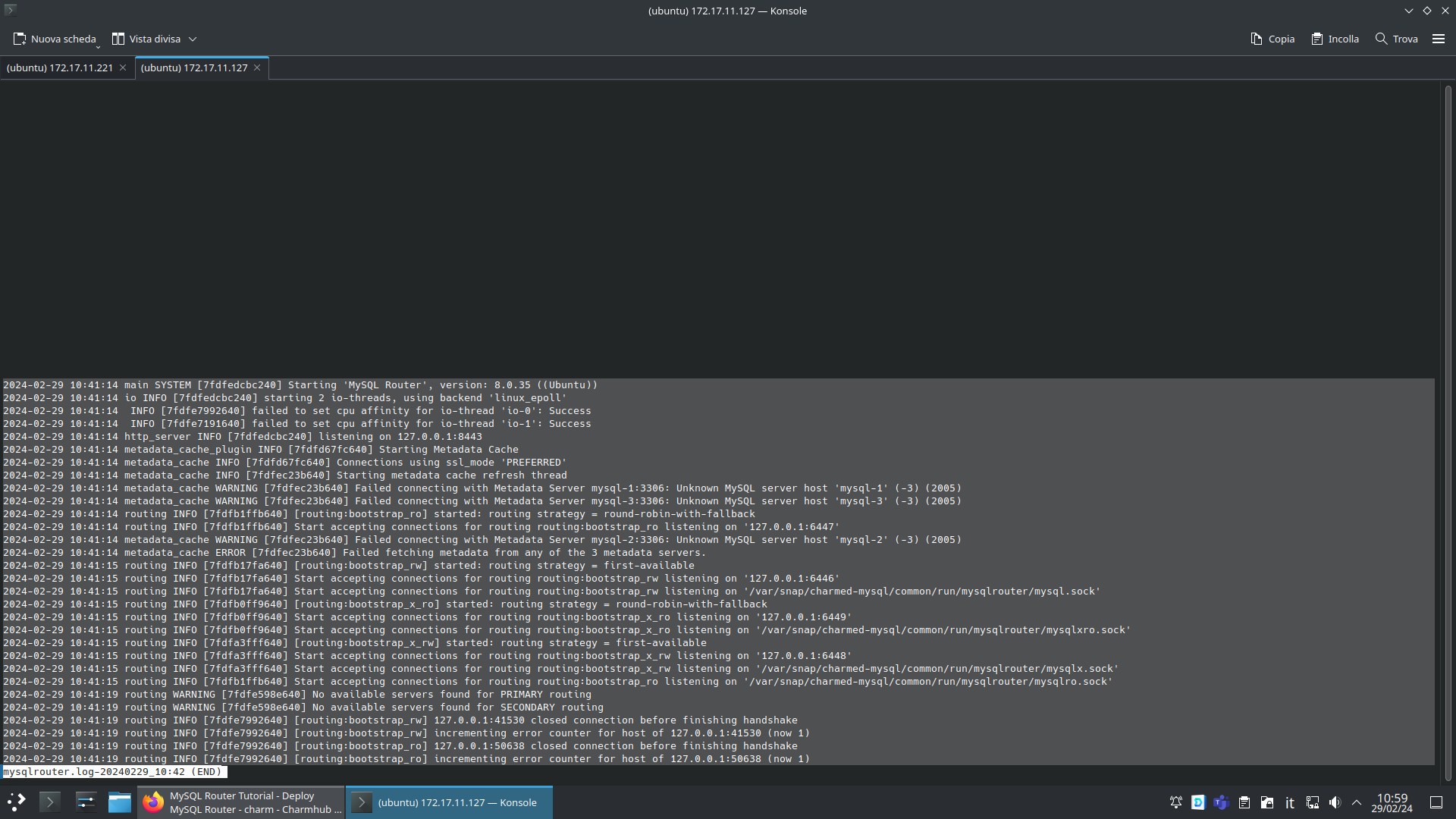Open the KDE application launcher

point(16,802)
